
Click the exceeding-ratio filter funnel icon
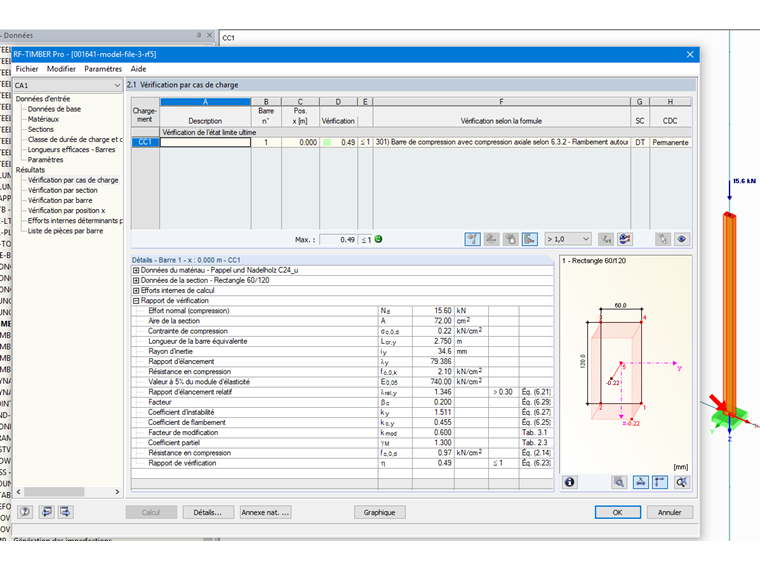(x=606, y=239)
